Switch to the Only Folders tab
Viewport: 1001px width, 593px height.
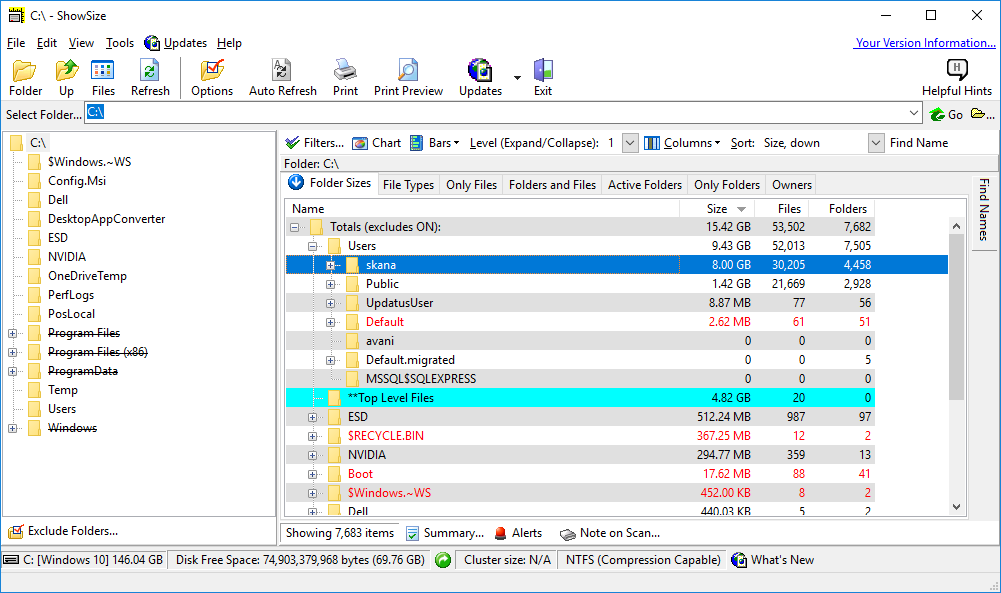(726, 184)
